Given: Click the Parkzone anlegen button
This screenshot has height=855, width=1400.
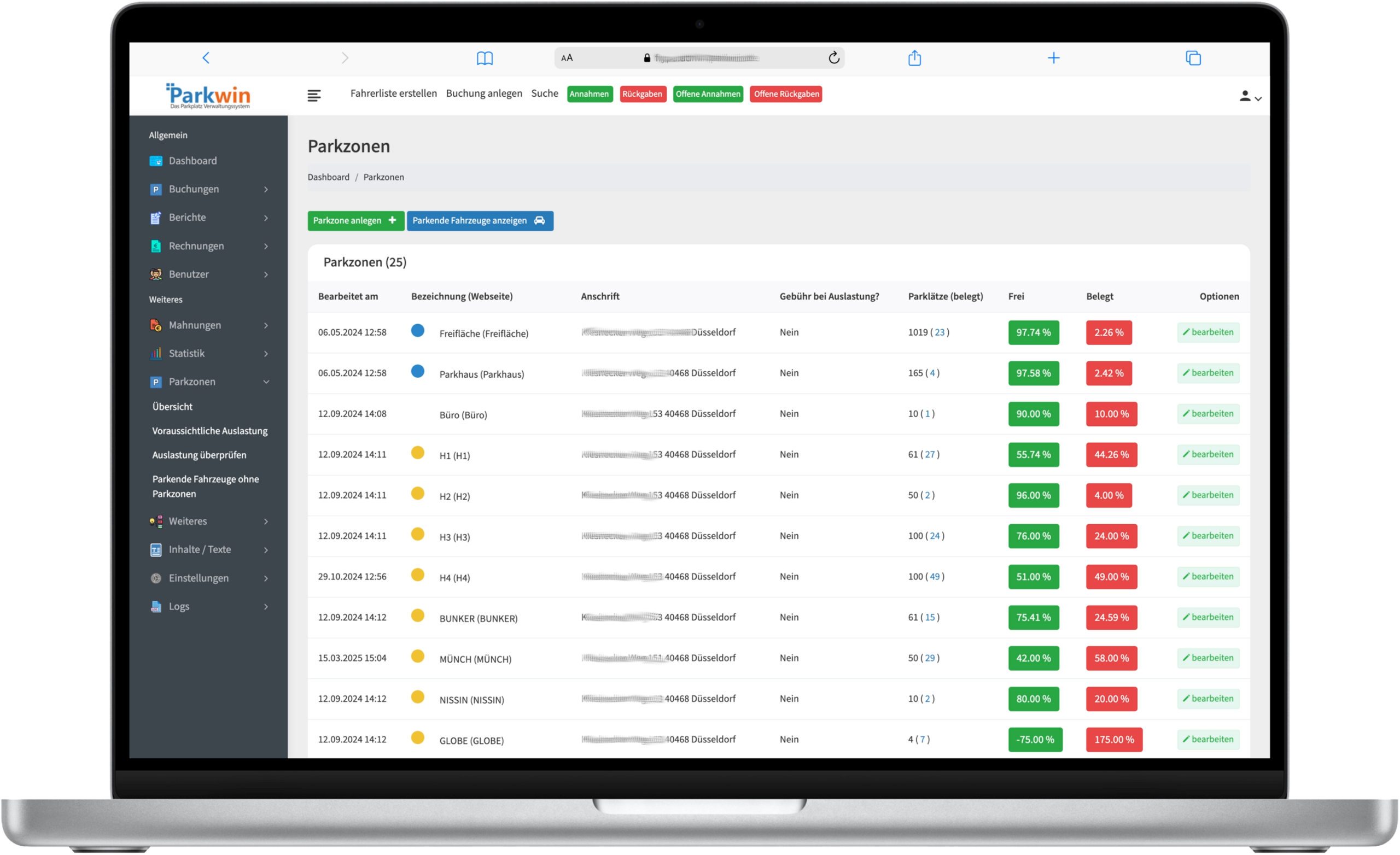Looking at the screenshot, I should click(x=355, y=220).
